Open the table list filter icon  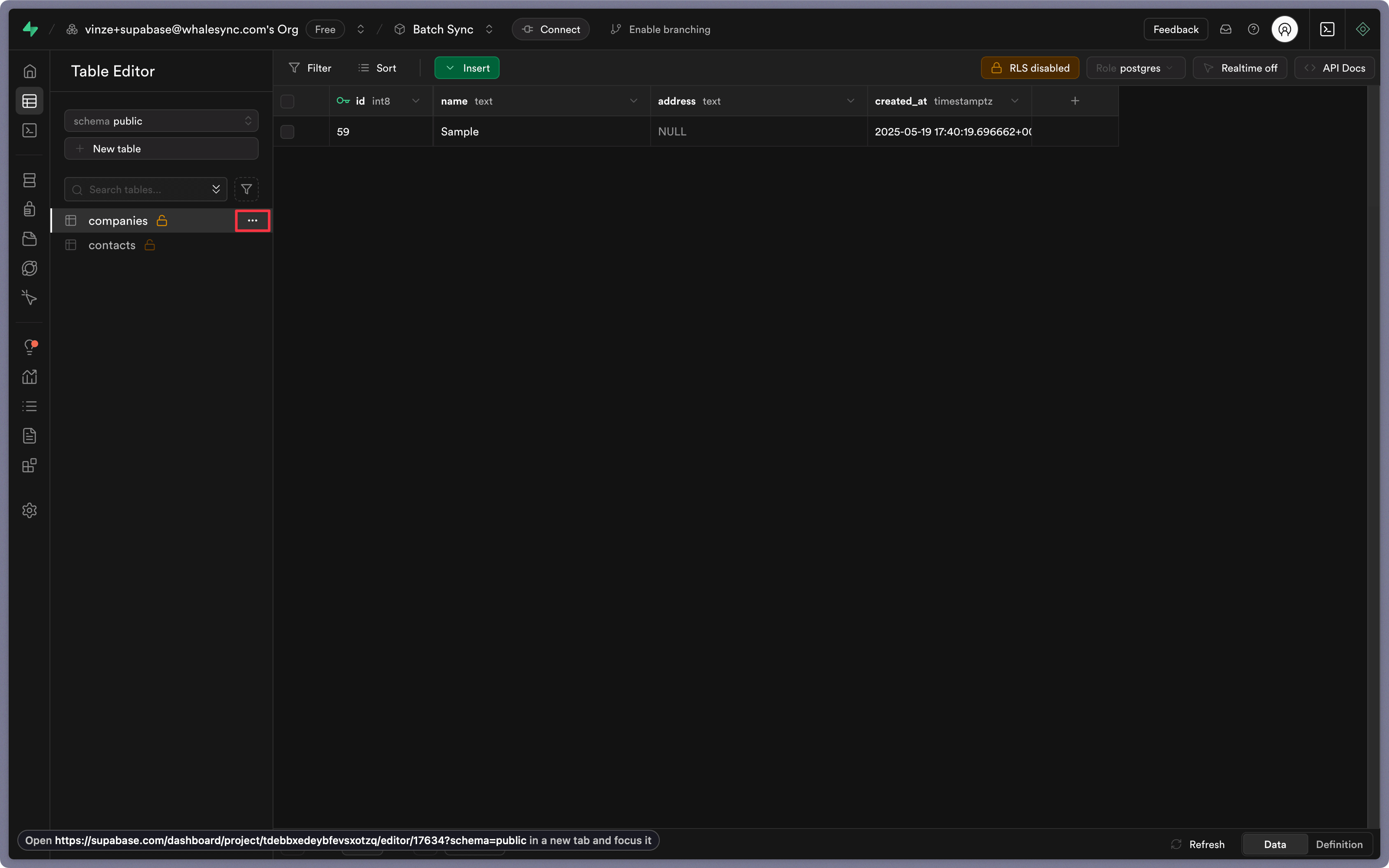pos(246,189)
